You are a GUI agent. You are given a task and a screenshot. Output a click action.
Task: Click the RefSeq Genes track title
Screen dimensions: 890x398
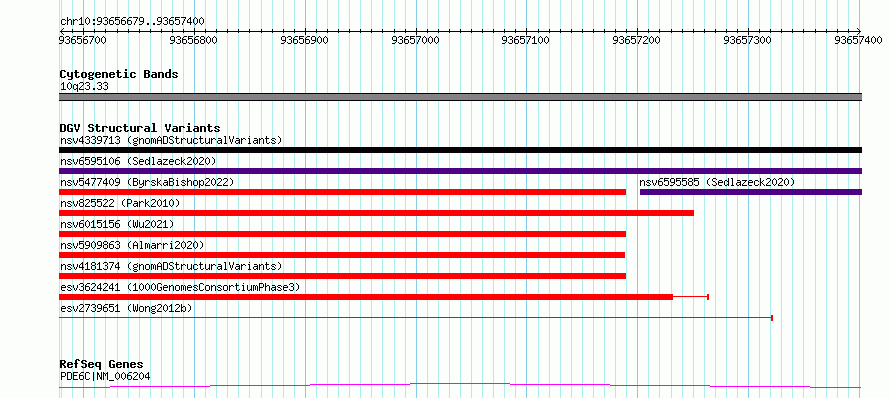click(x=101, y=365)
